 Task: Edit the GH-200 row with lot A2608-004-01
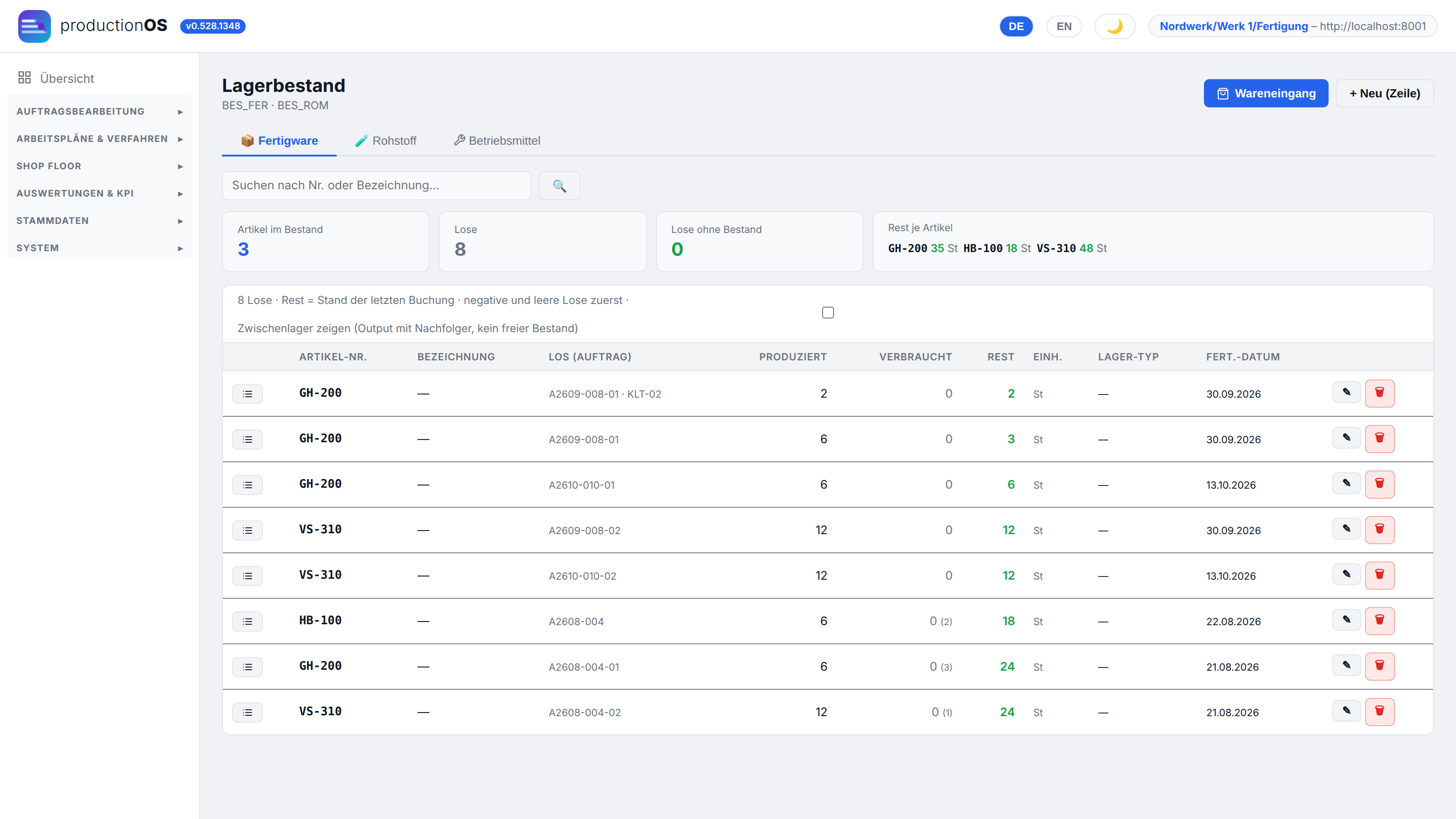coord(1346,665)
